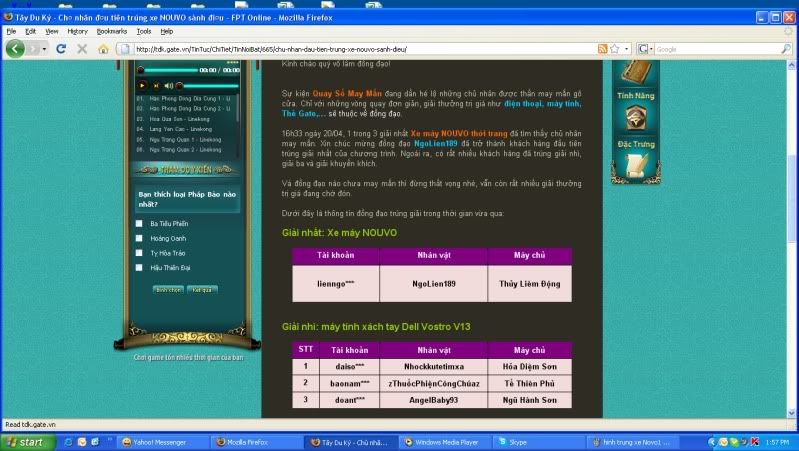Click the RSS feed icon in address bar
799x451 pixels.
[x=602, y=49]
